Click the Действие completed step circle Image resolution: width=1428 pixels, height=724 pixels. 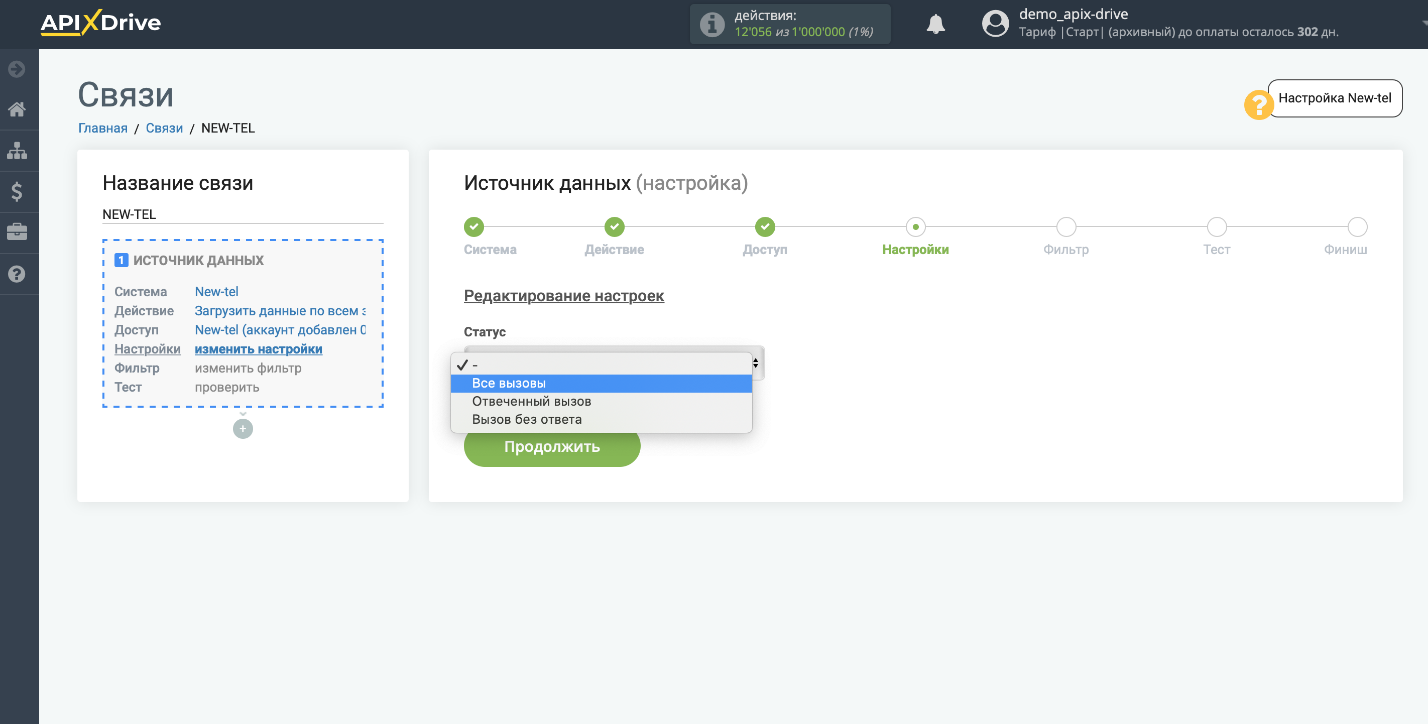[615, 227]
